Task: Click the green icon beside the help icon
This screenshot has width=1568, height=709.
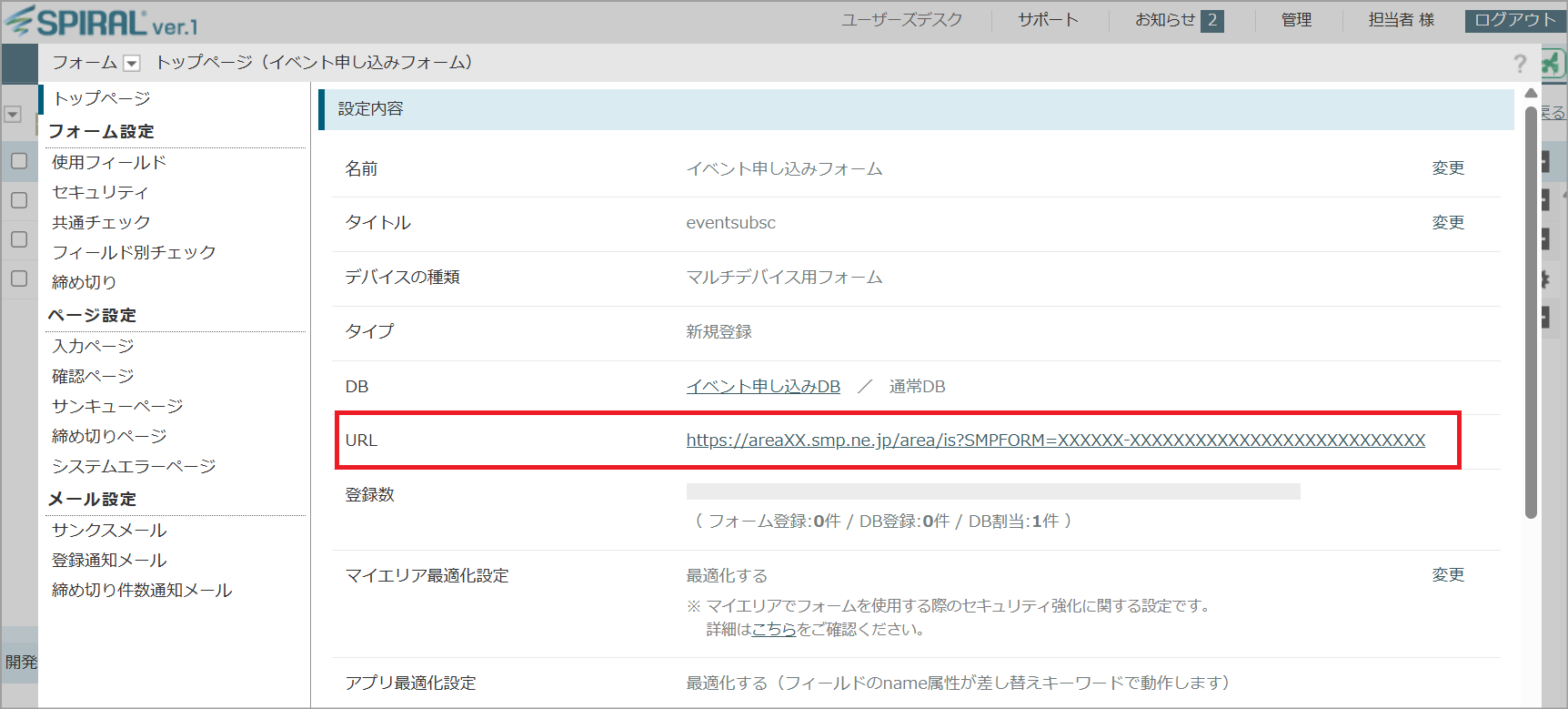Action: click(x=1552, y=63)
